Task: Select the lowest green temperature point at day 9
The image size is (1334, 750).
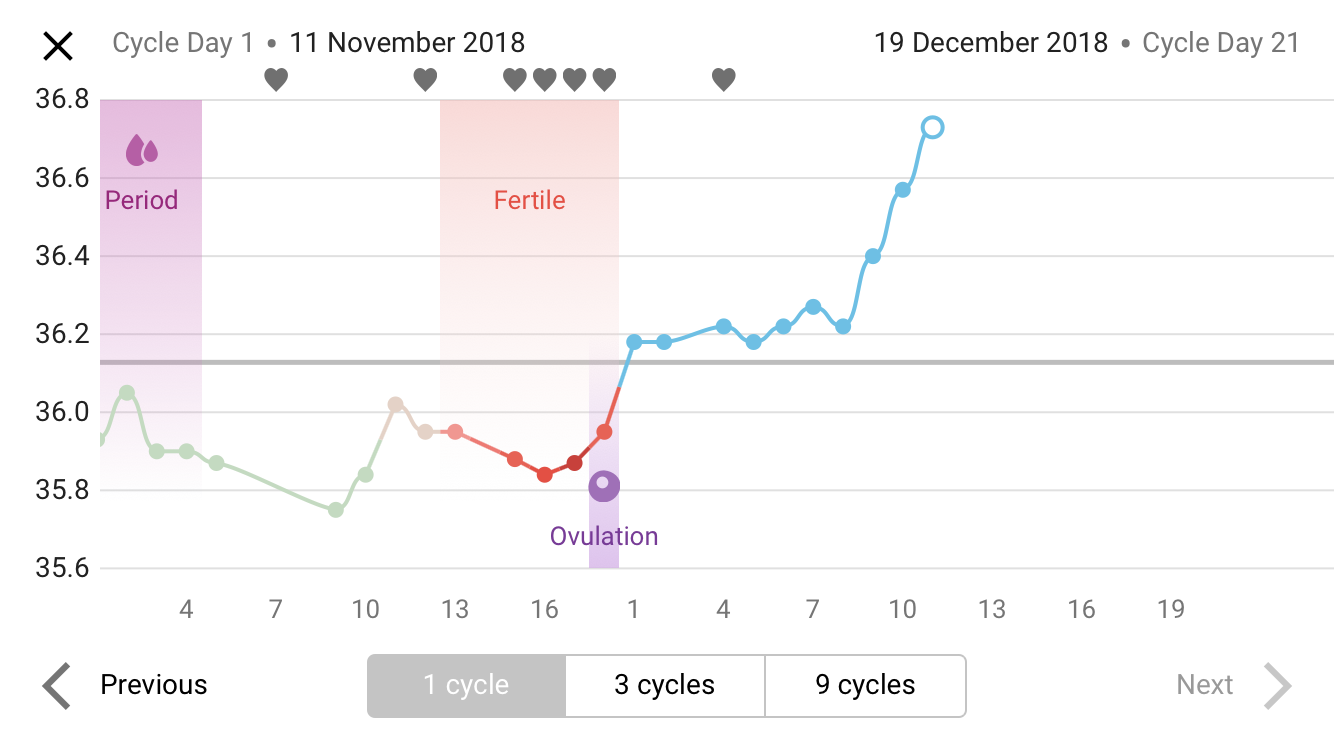Action: click(x=336, y=510)
